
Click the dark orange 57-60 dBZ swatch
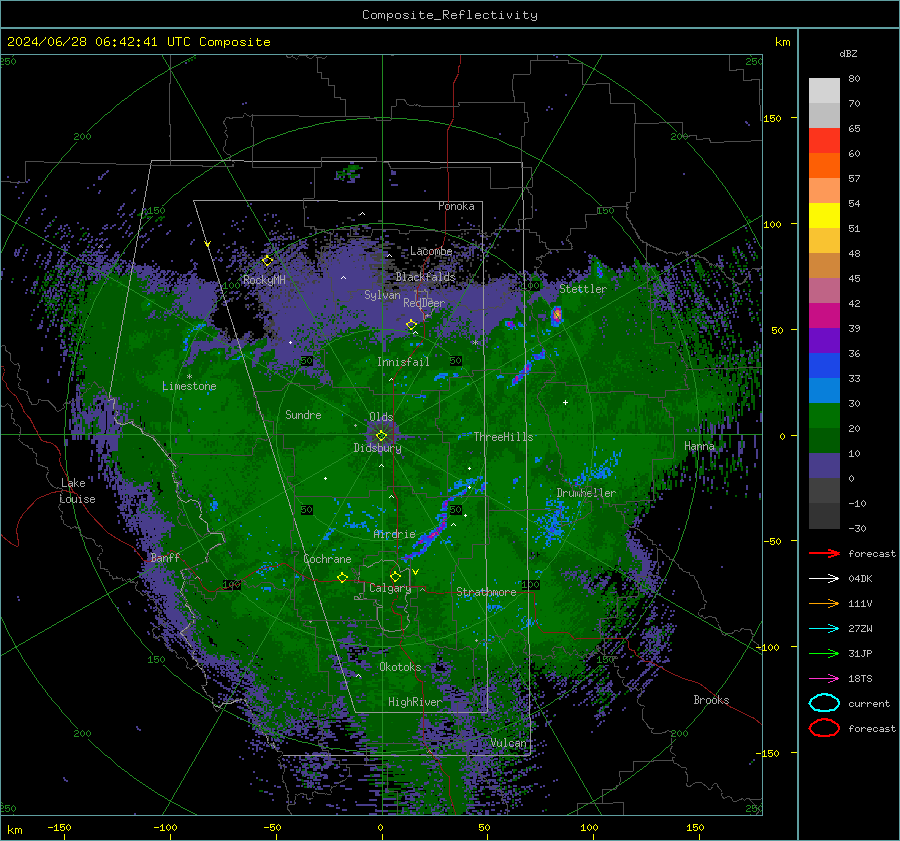tap(824, 166)
